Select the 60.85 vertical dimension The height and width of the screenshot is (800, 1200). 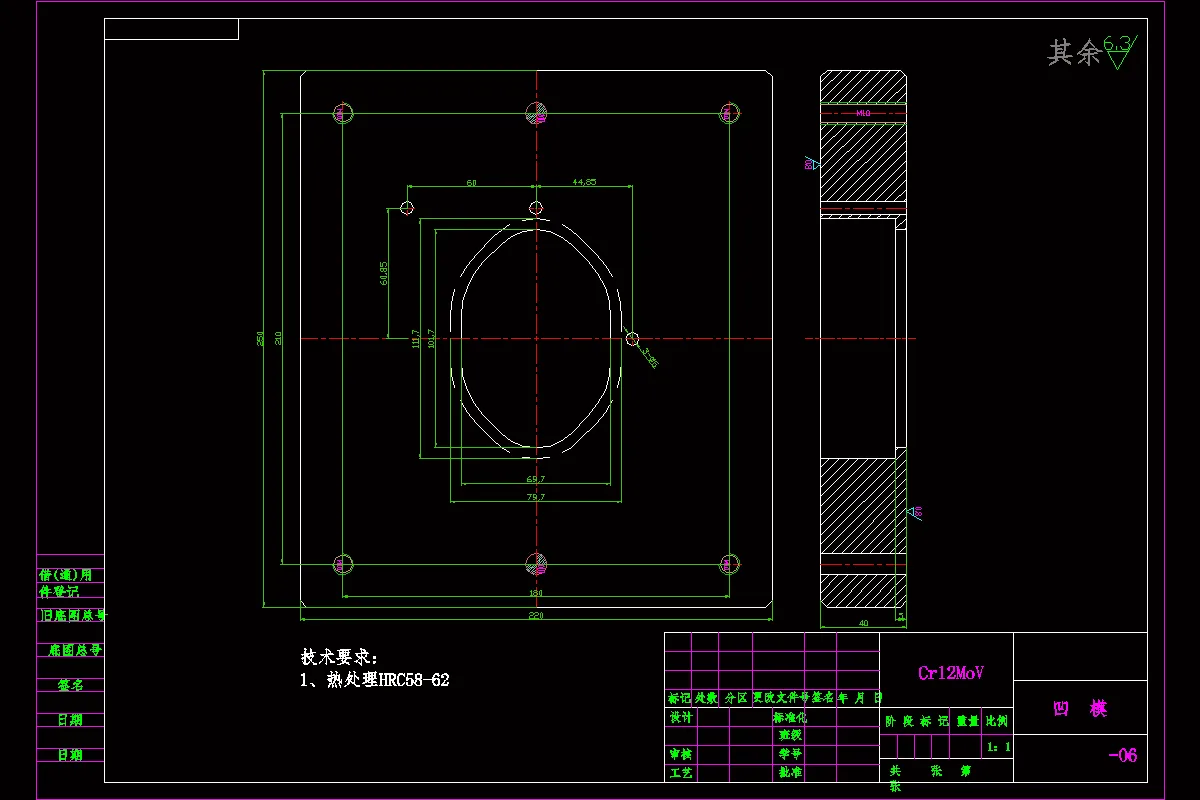pyautogui.click(x=384, y=273)
